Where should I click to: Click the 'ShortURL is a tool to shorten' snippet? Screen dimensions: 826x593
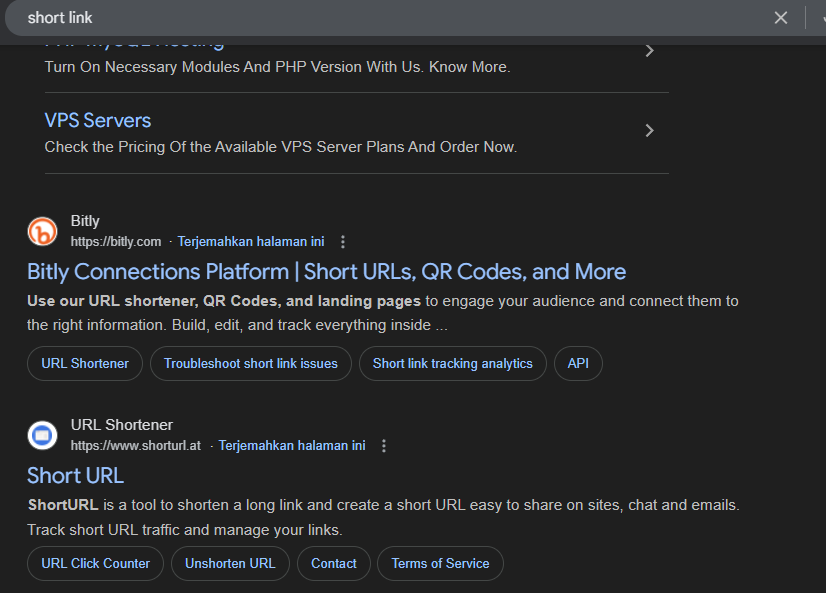coord(384,517)
